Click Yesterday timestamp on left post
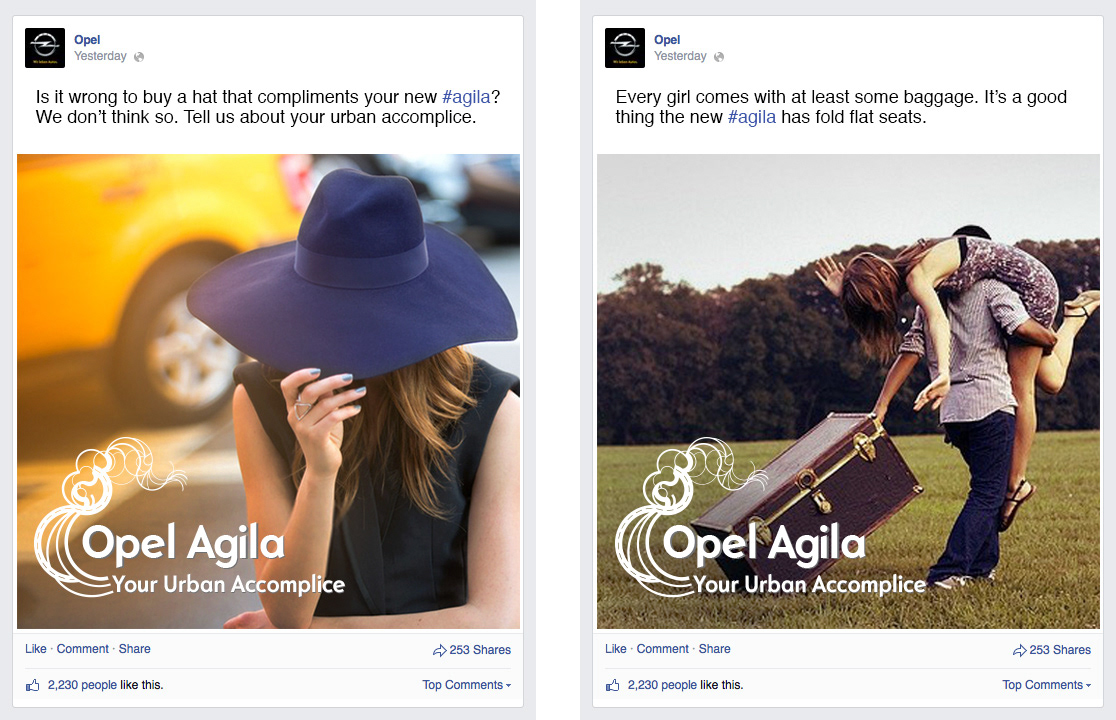Viewport: 1116px width, 720px height. click(100, 56)
